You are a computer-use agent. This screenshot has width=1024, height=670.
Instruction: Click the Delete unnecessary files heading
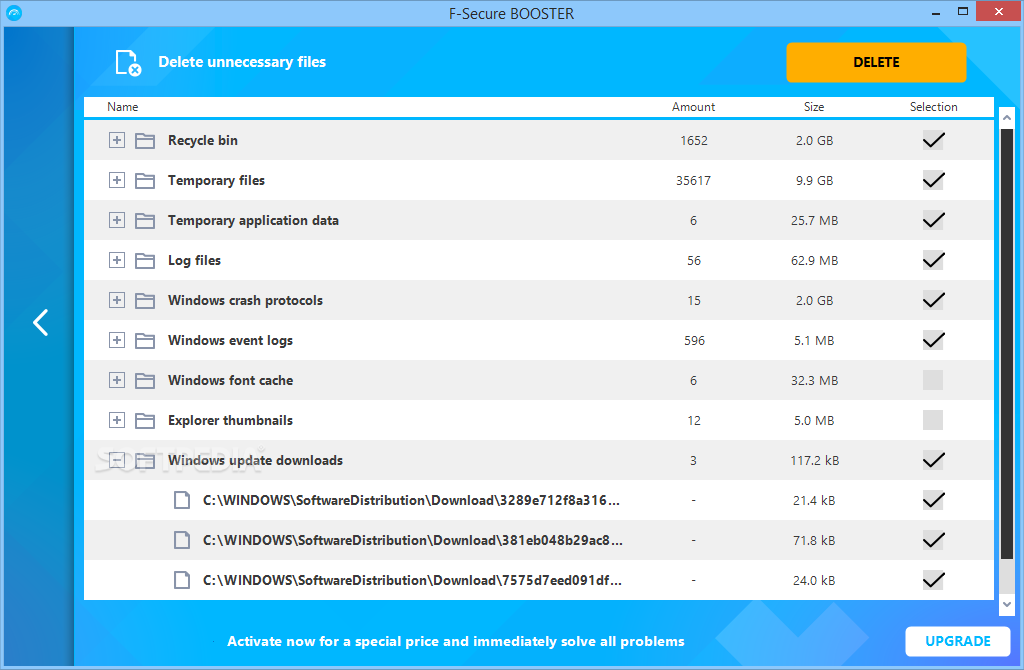point(242,62)
